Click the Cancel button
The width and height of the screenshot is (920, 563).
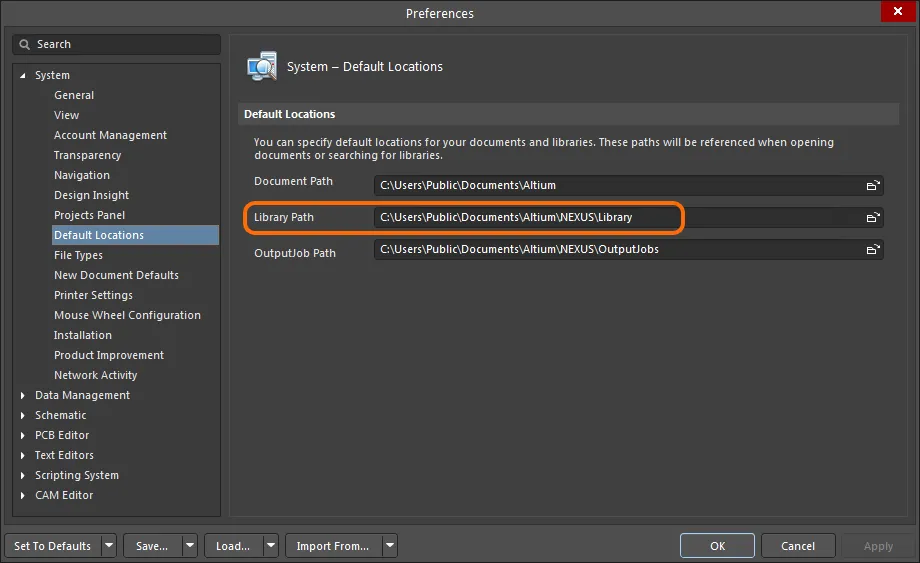tap(798, 545)
